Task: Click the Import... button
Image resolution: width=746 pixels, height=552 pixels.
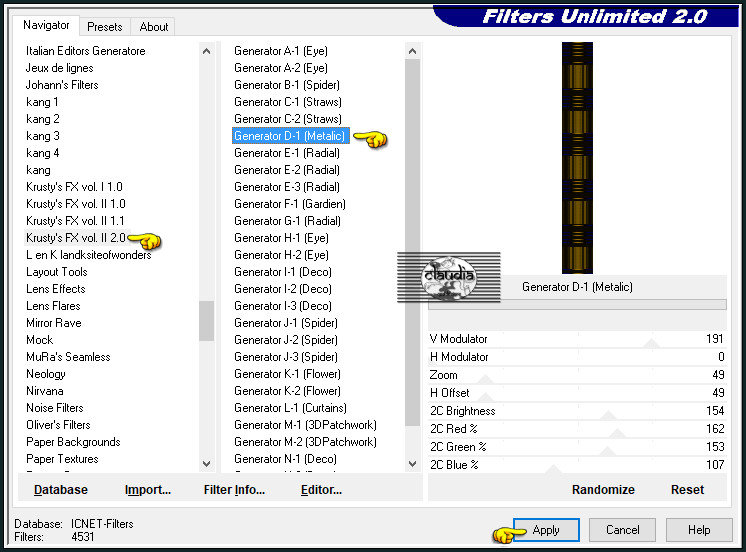Action: pyautogui.click(x=147, y=490)
